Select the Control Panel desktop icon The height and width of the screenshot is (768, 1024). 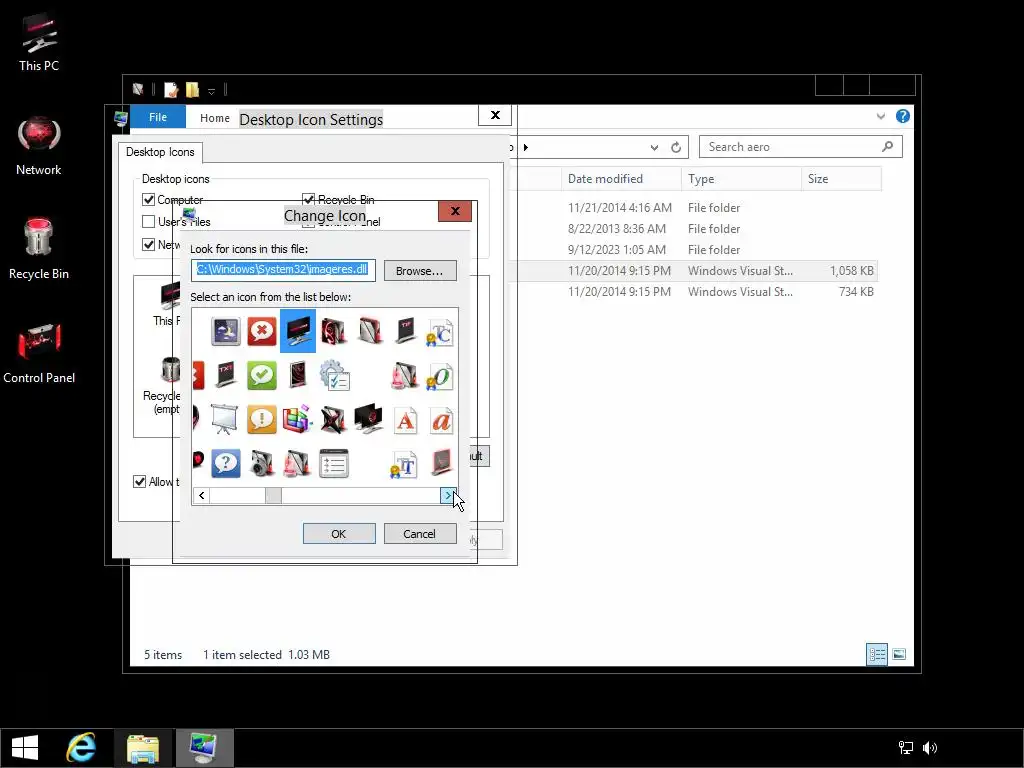(39, 353)
